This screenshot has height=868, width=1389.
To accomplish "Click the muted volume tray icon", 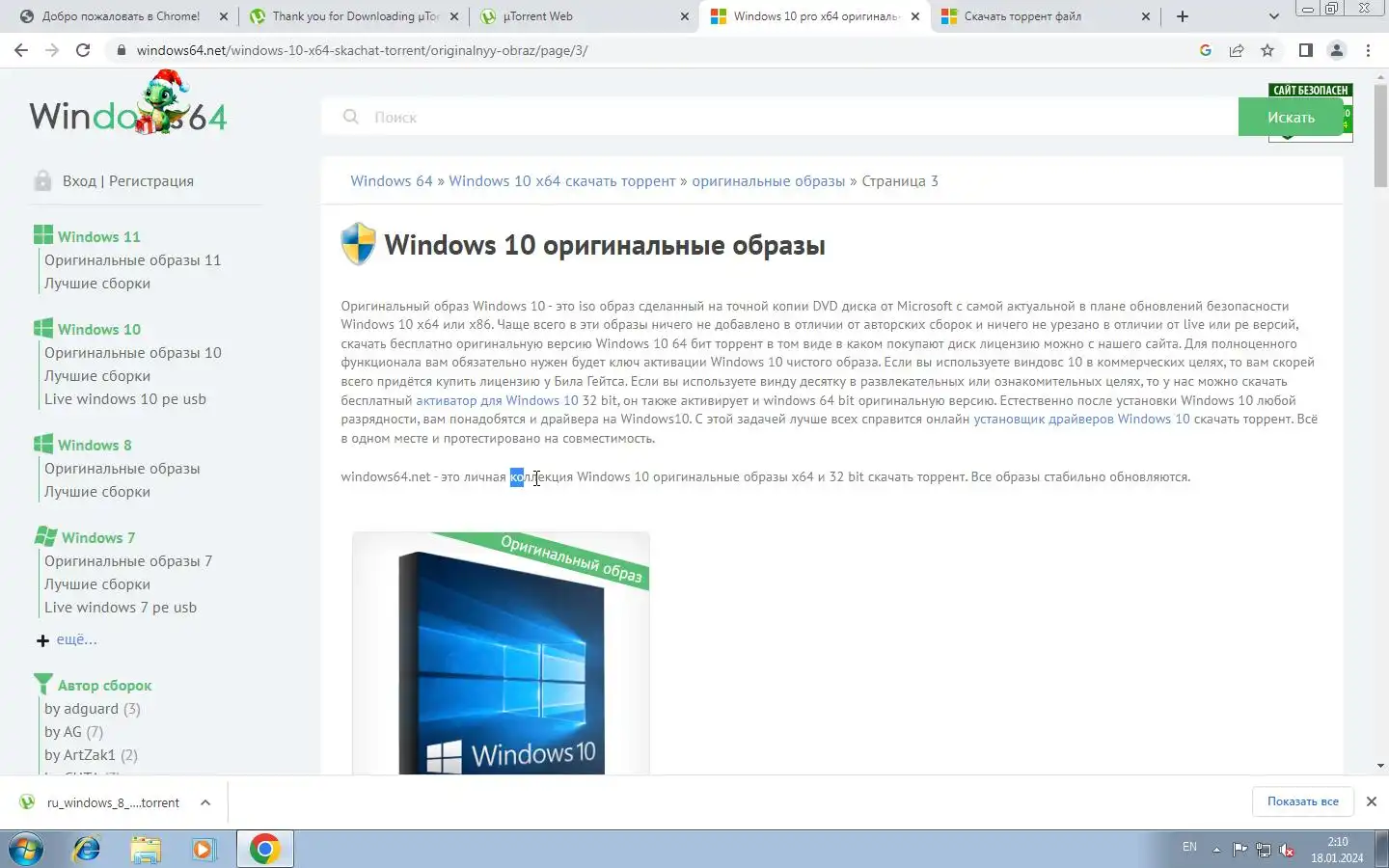I will click(x=1287, y=850).
